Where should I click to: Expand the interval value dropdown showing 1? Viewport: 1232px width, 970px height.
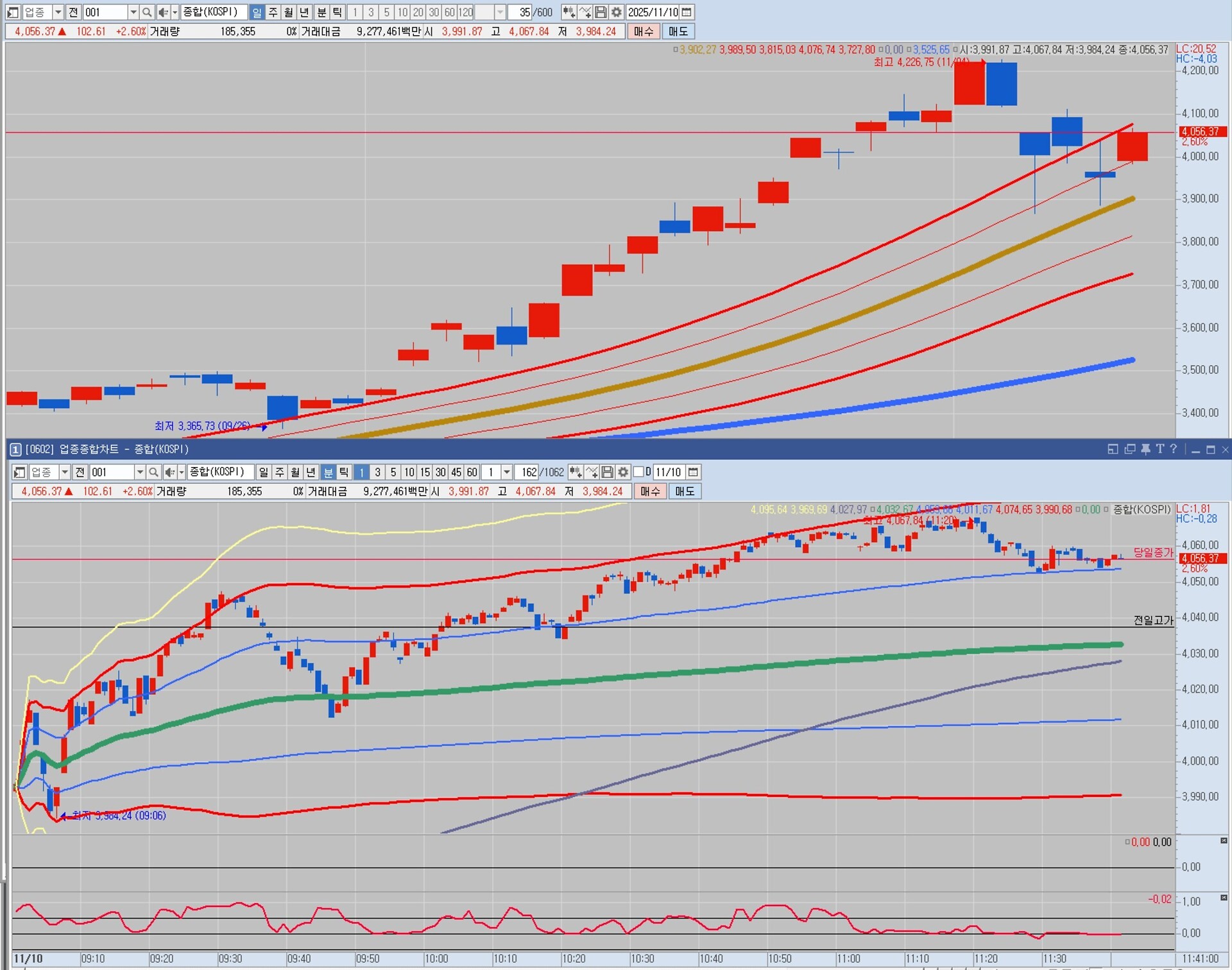coord(507,472)
